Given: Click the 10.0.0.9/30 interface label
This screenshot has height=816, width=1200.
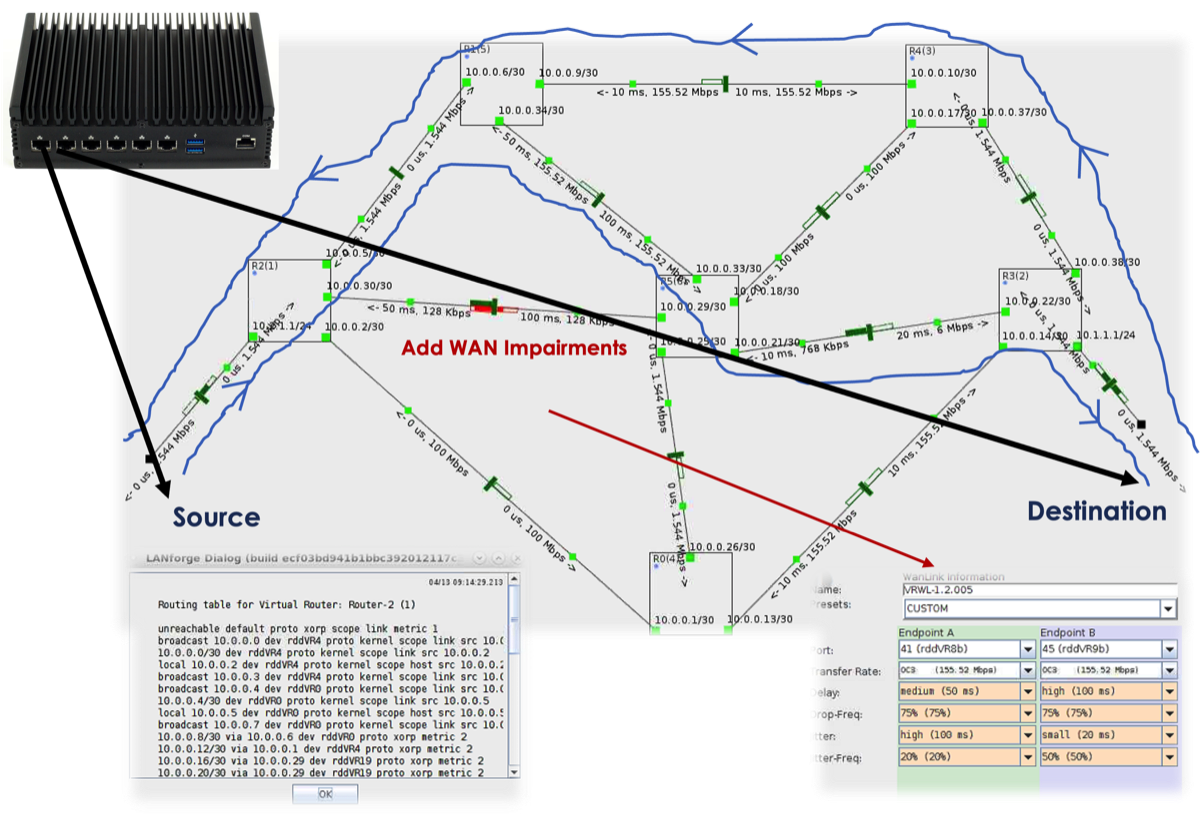Looking at the screenshot, I should coord(568,72).
